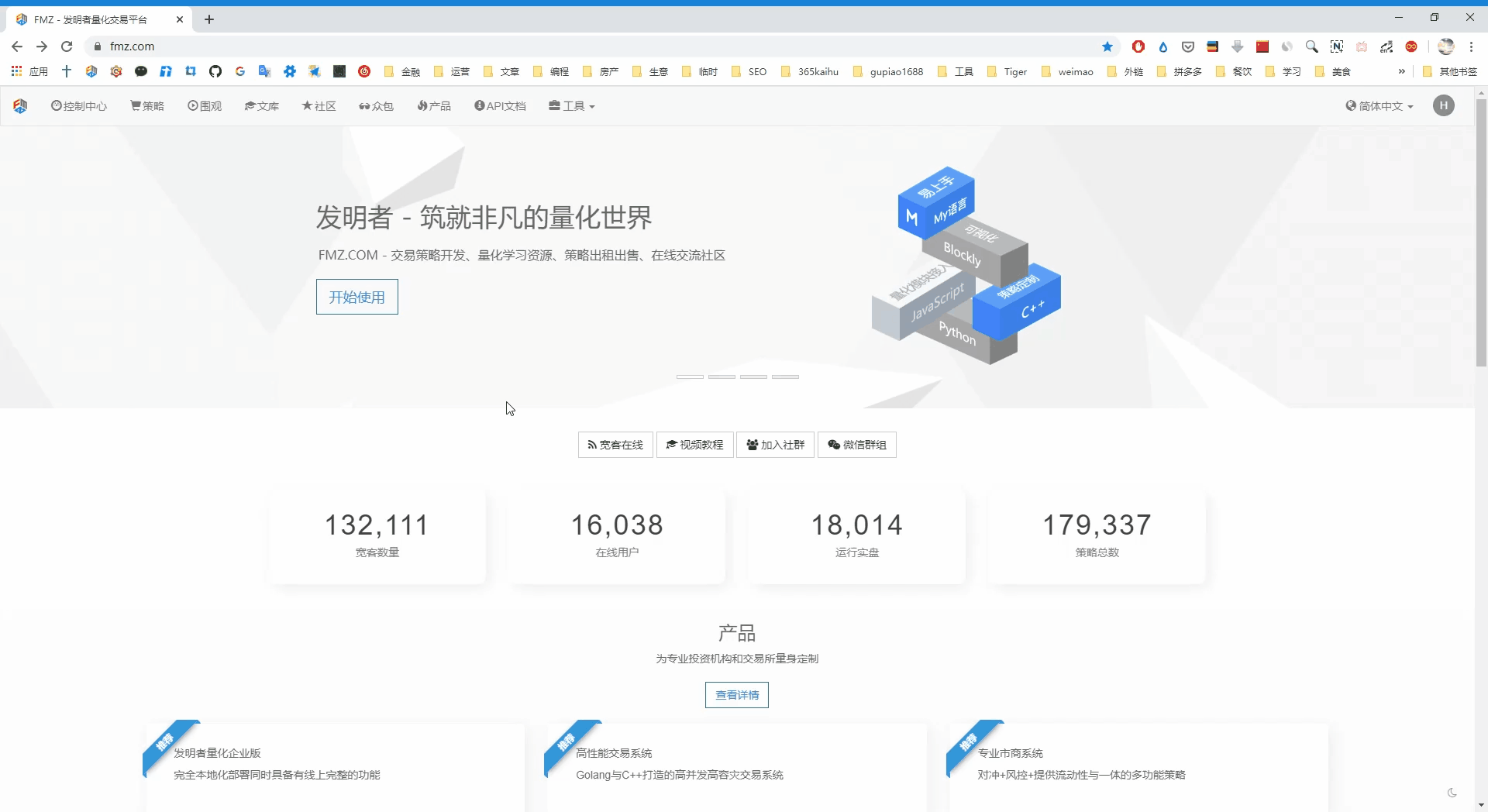Open the blue gear bookmark icon
The image size is (1488, 812).
tap(290, 71)
